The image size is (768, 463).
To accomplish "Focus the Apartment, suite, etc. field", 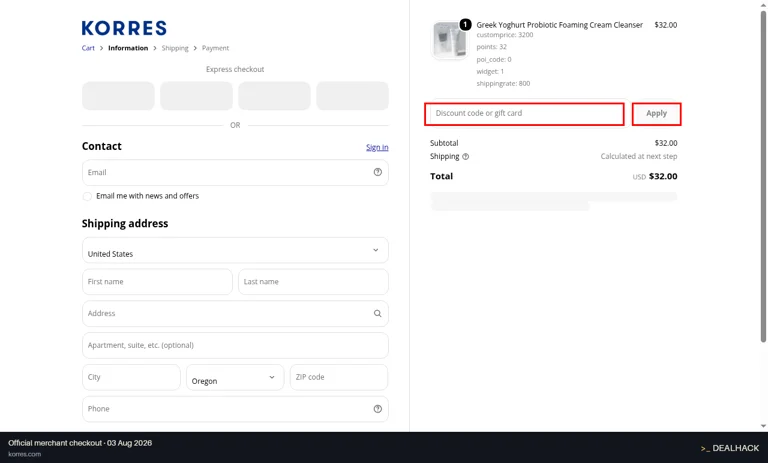I will click(x=235, y=345).
